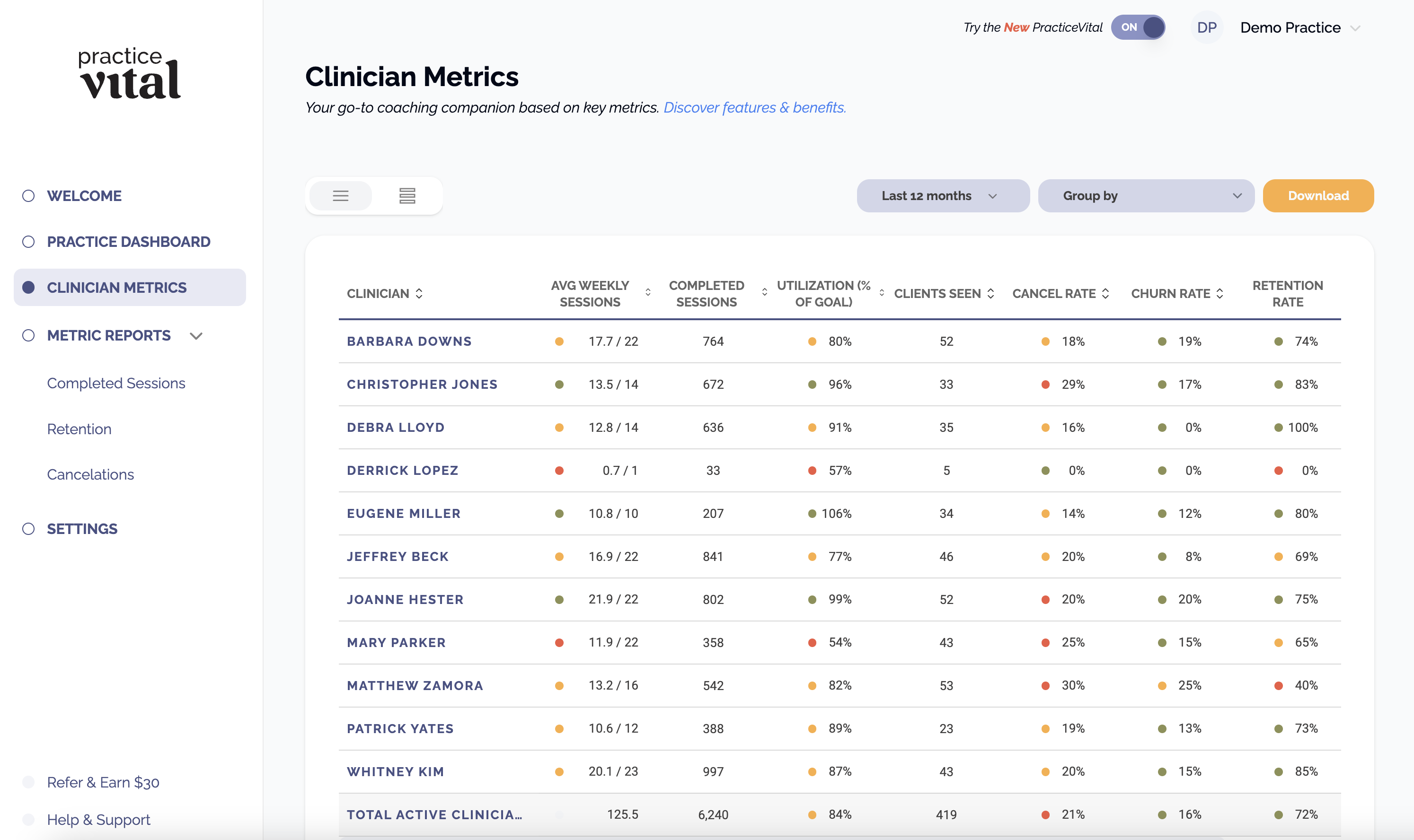This screenshot has width=1414, height=840.
Task: Open Whitney Kim clinician profile
Action: [395, 771]
